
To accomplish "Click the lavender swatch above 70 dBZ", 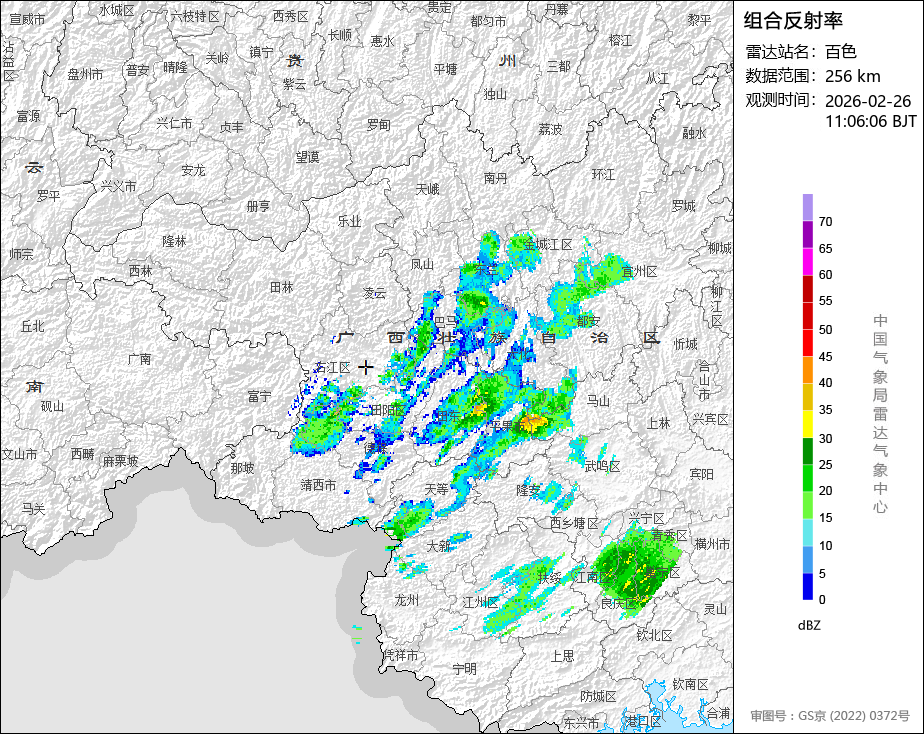I will point(807,207).
